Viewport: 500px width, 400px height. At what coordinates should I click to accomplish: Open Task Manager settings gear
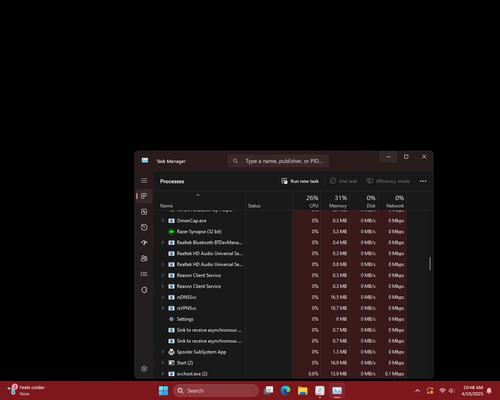click(144, 369)
